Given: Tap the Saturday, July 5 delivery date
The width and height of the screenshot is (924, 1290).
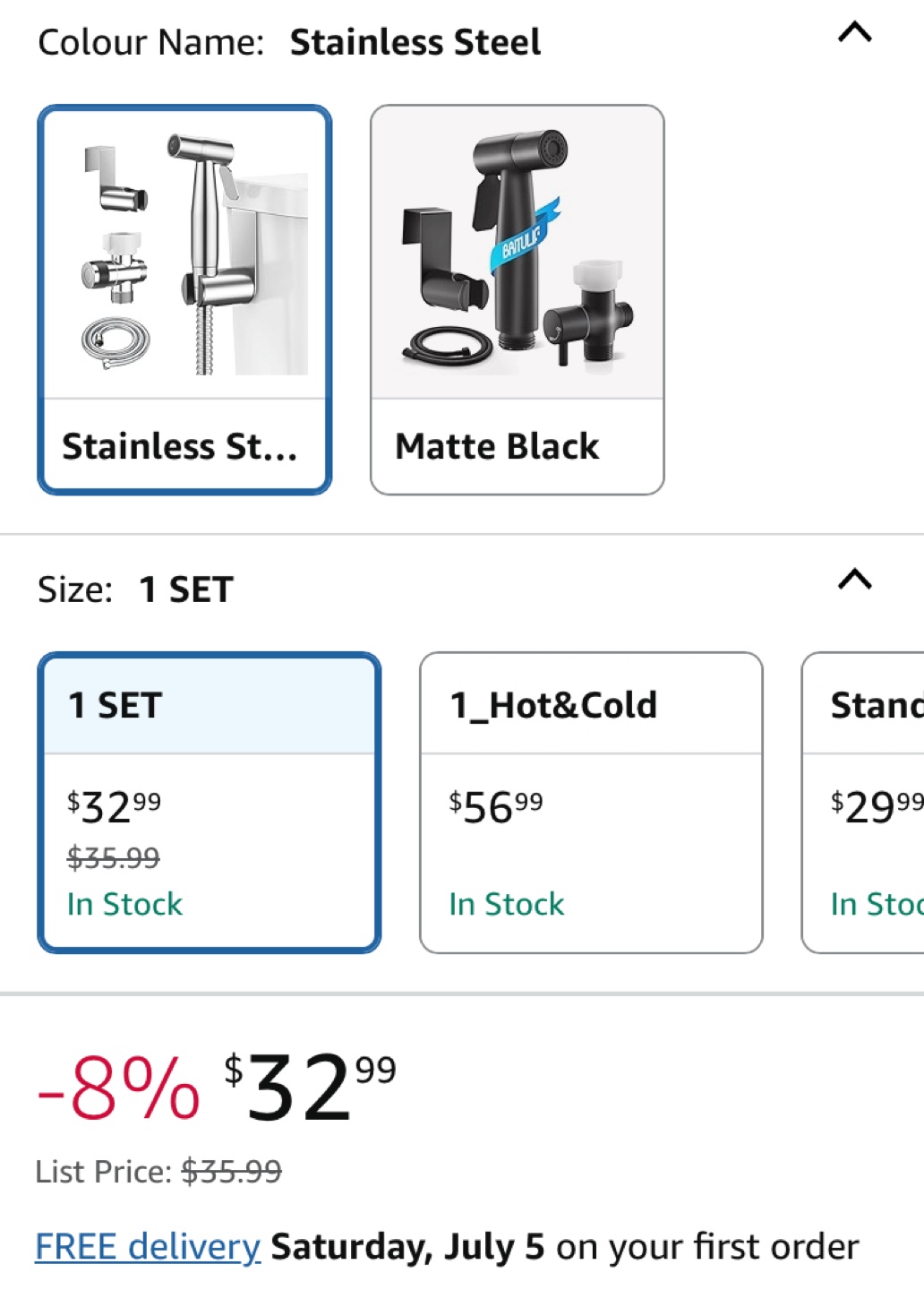Looking at the screenshot, I should [407, 1246].
